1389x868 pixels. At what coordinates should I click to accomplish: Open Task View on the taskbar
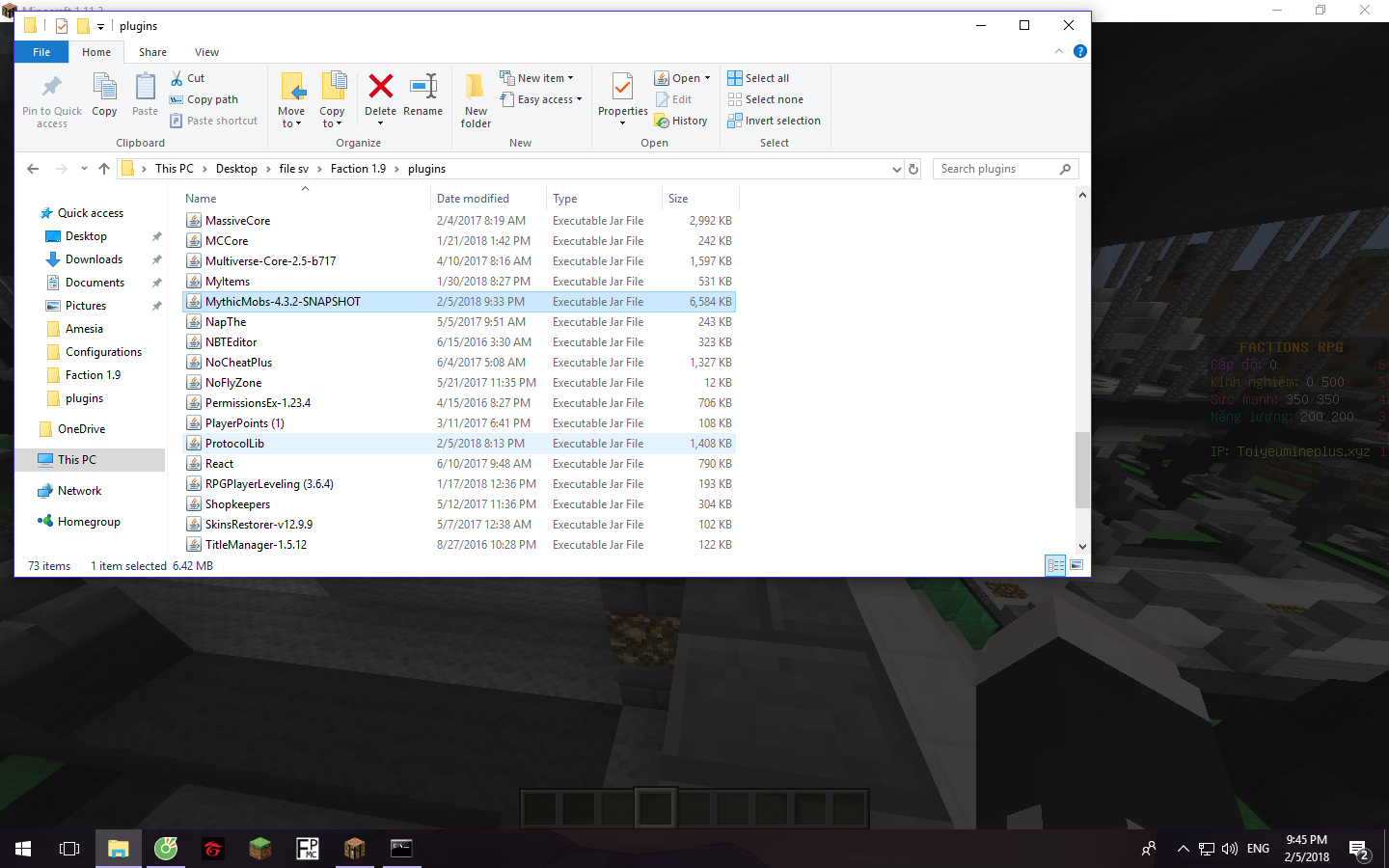click(69, 849)
